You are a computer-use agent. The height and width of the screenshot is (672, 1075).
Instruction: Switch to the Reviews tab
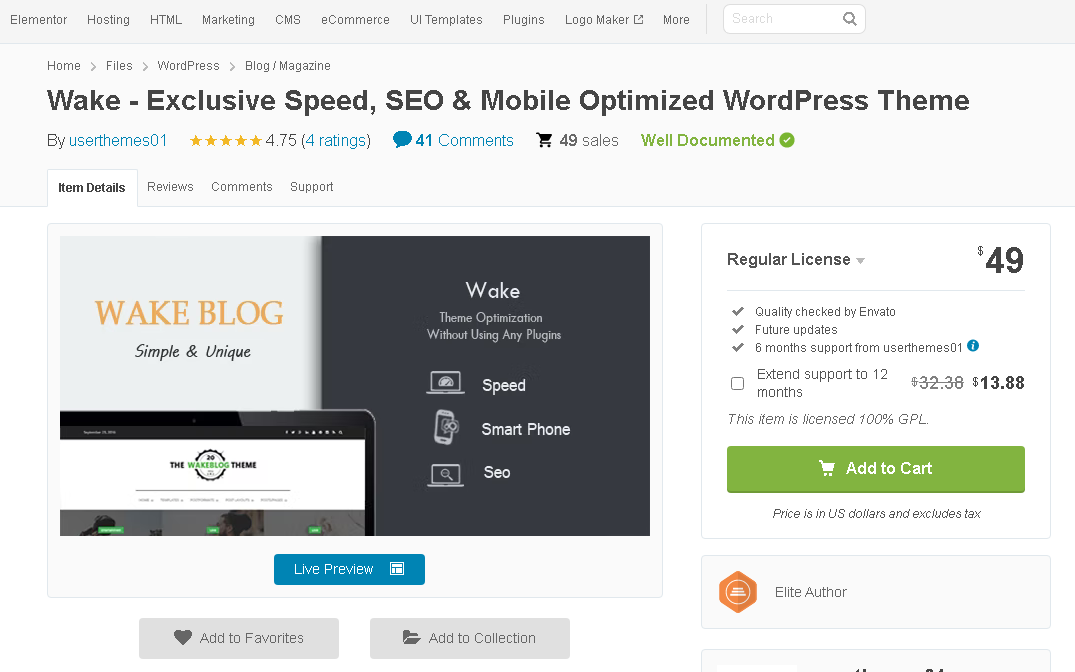pyautogui.click(x=170, y=187)
